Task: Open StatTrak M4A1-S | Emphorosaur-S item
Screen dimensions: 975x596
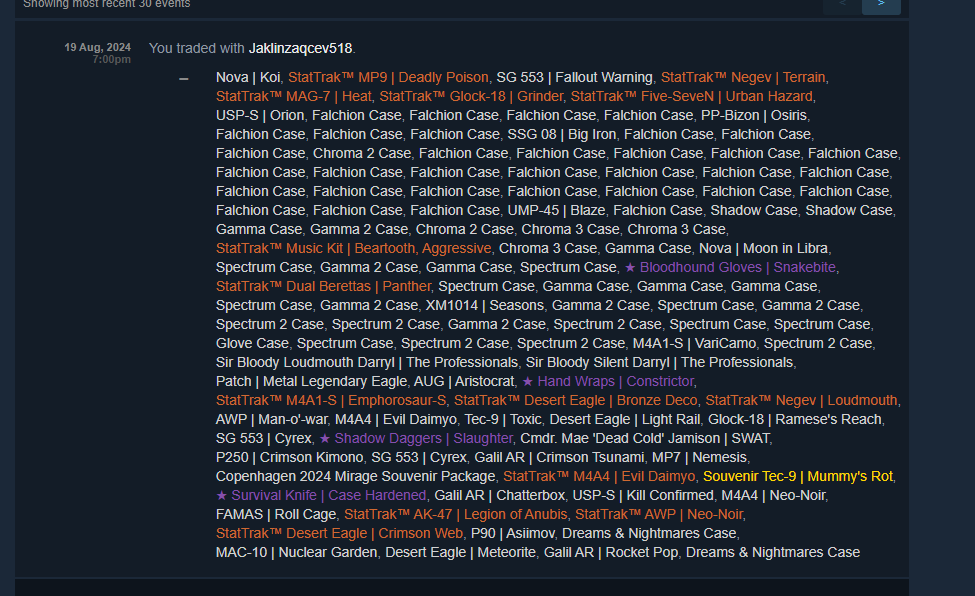Action: click(x=331, y=400)
